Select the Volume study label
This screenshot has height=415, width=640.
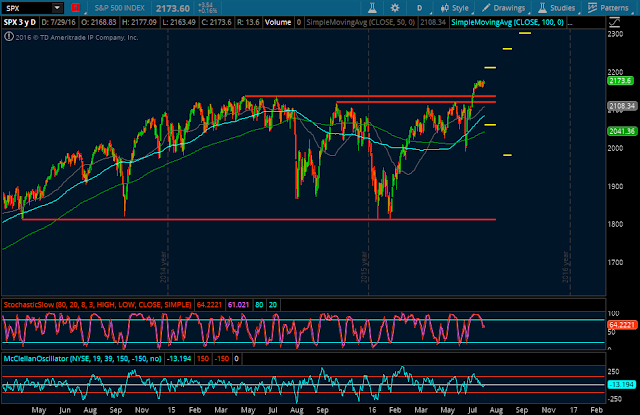(278, 22)
